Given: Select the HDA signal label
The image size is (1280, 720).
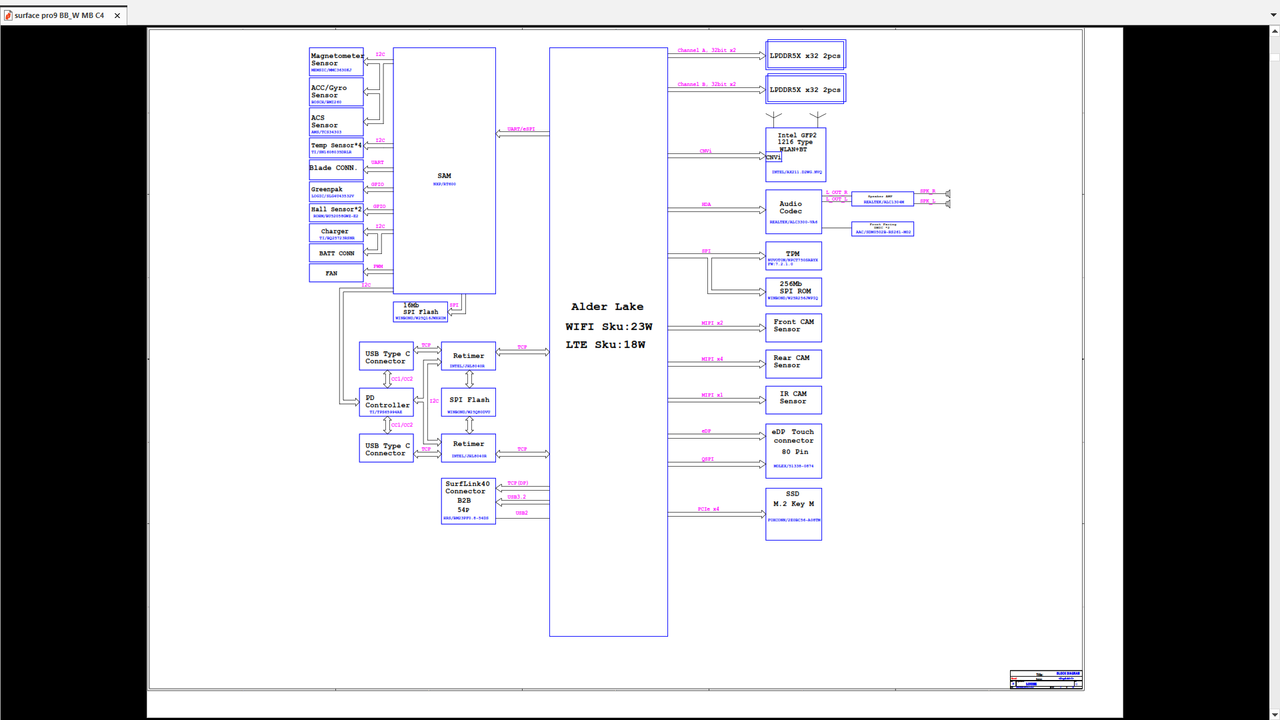Looking at the screenshot, I should point(707,205).
